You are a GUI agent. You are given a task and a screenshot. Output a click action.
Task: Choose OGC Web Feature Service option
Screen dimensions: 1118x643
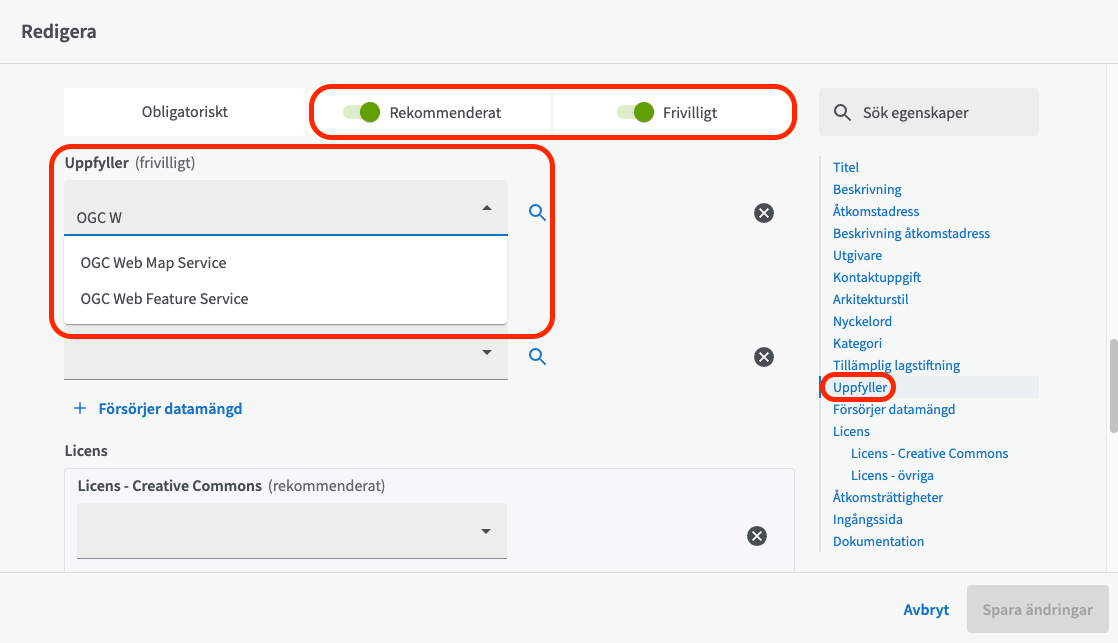click(x=165, y=299)
